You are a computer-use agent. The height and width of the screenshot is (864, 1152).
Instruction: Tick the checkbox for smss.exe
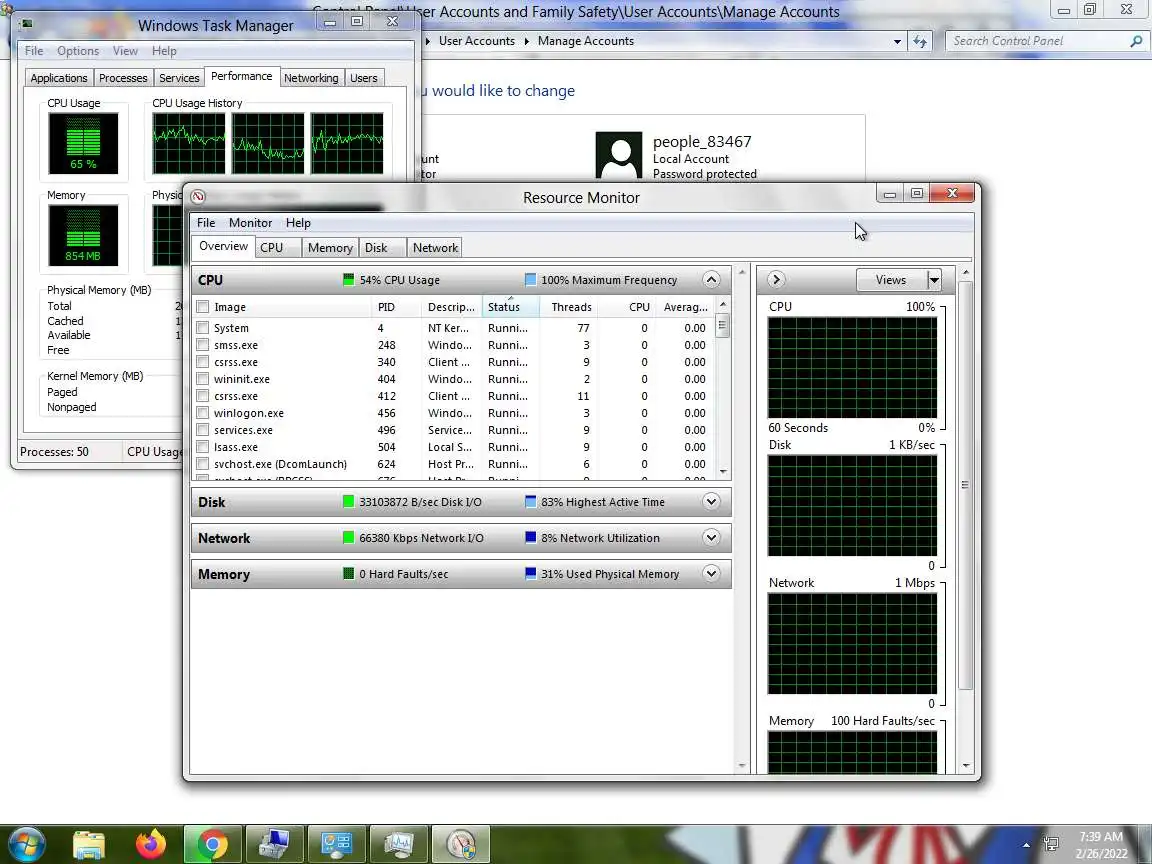click(203, 345)
